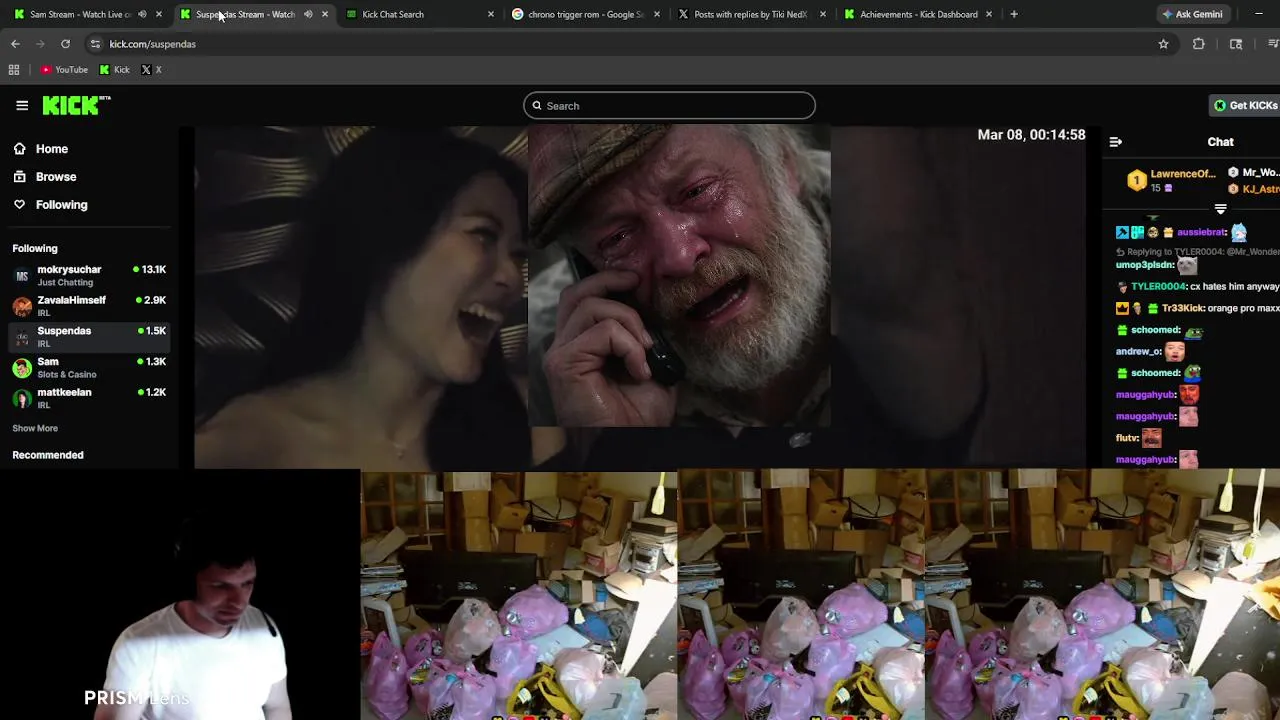Click flutv username in chat
The width and height of the screenshot is (1280, 720).
(1128, 438)
